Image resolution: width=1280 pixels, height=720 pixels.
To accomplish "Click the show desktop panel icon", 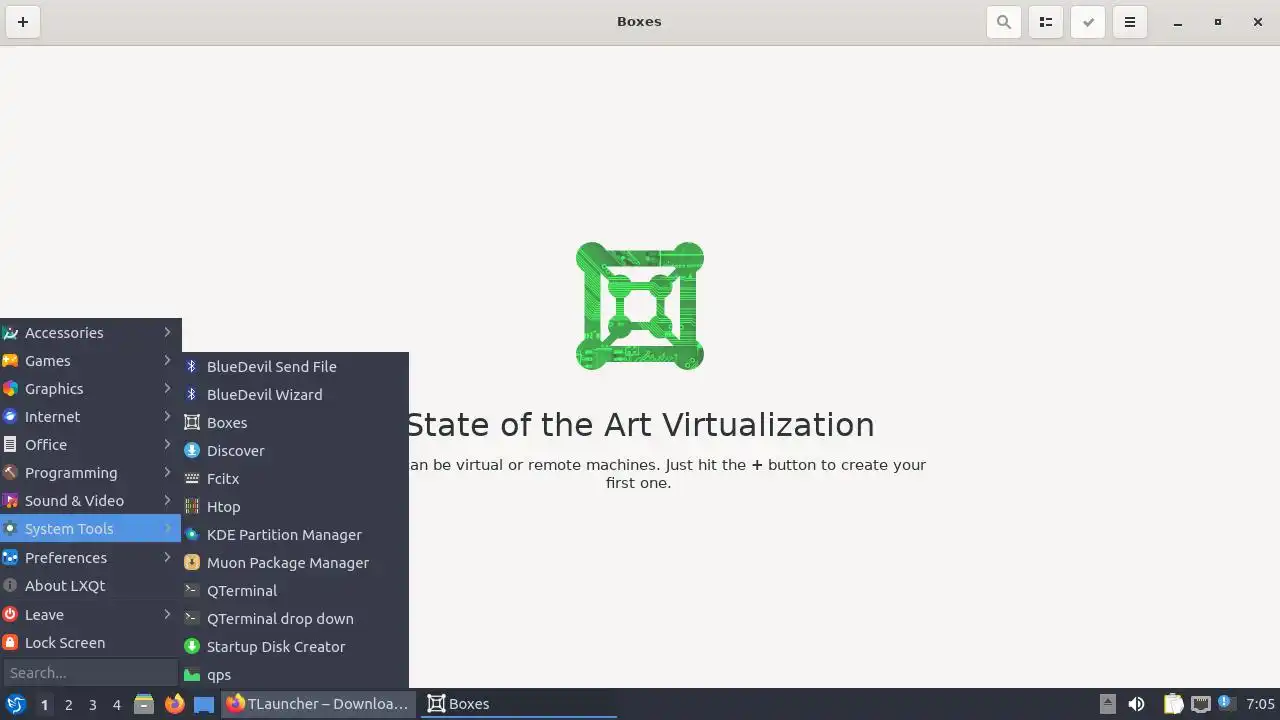I will [x=204, y=704].
